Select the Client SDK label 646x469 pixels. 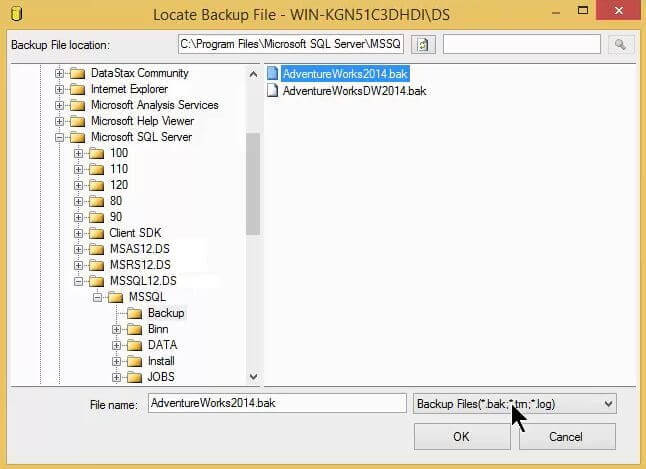tap(135, 233)
